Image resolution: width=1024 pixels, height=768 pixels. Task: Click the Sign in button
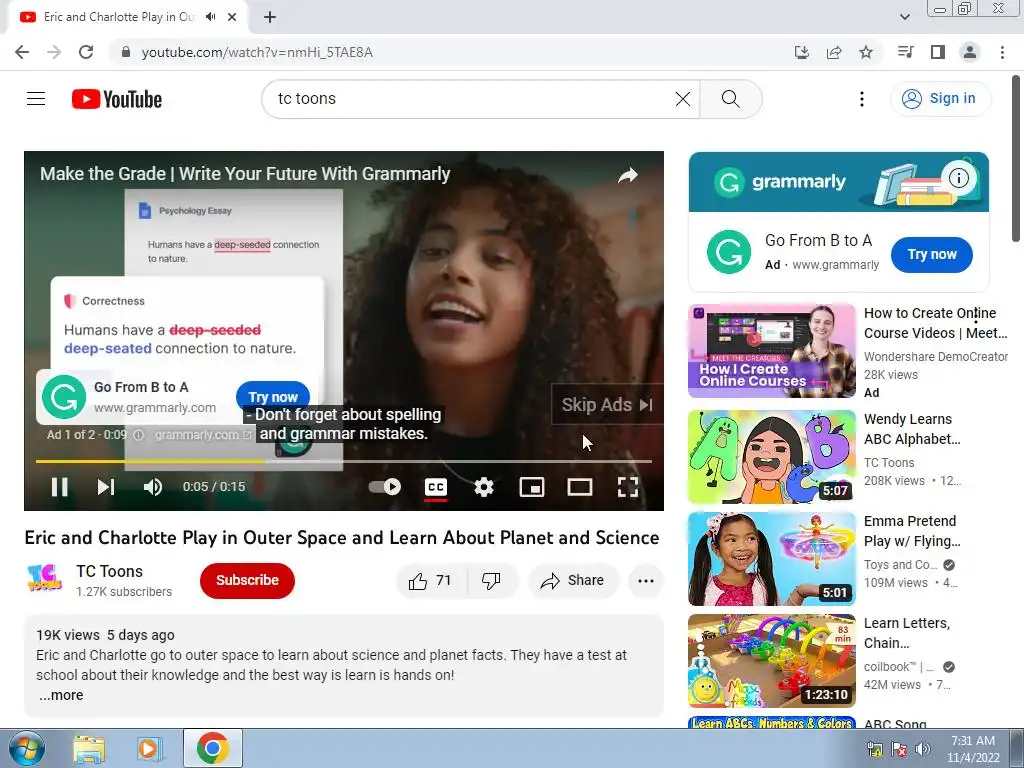pos(940,99)
